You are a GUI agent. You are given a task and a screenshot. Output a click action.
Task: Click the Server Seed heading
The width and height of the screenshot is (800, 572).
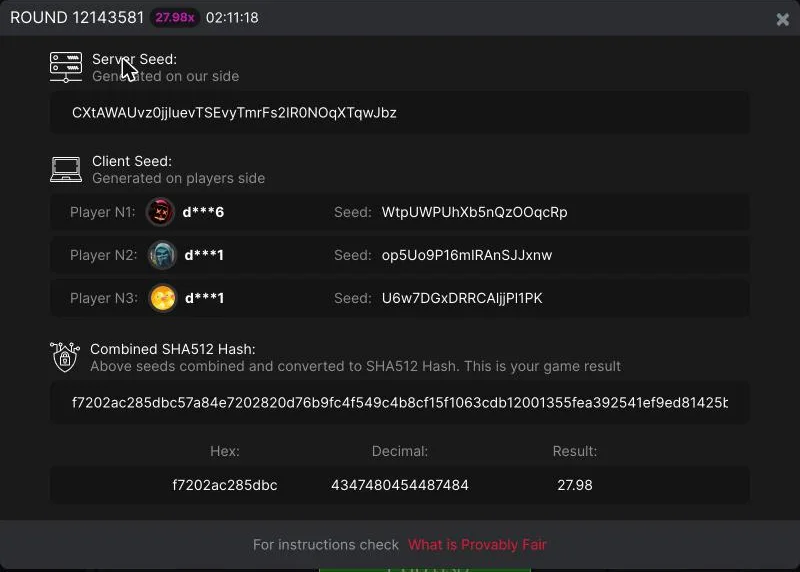point(134,59)
